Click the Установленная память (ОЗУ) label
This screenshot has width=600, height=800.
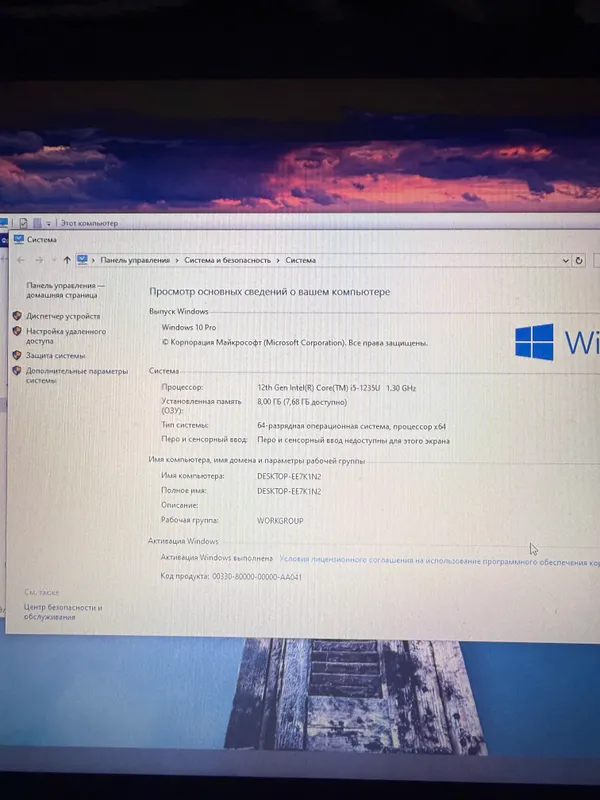pyautogui.click(x=201, y=406)
